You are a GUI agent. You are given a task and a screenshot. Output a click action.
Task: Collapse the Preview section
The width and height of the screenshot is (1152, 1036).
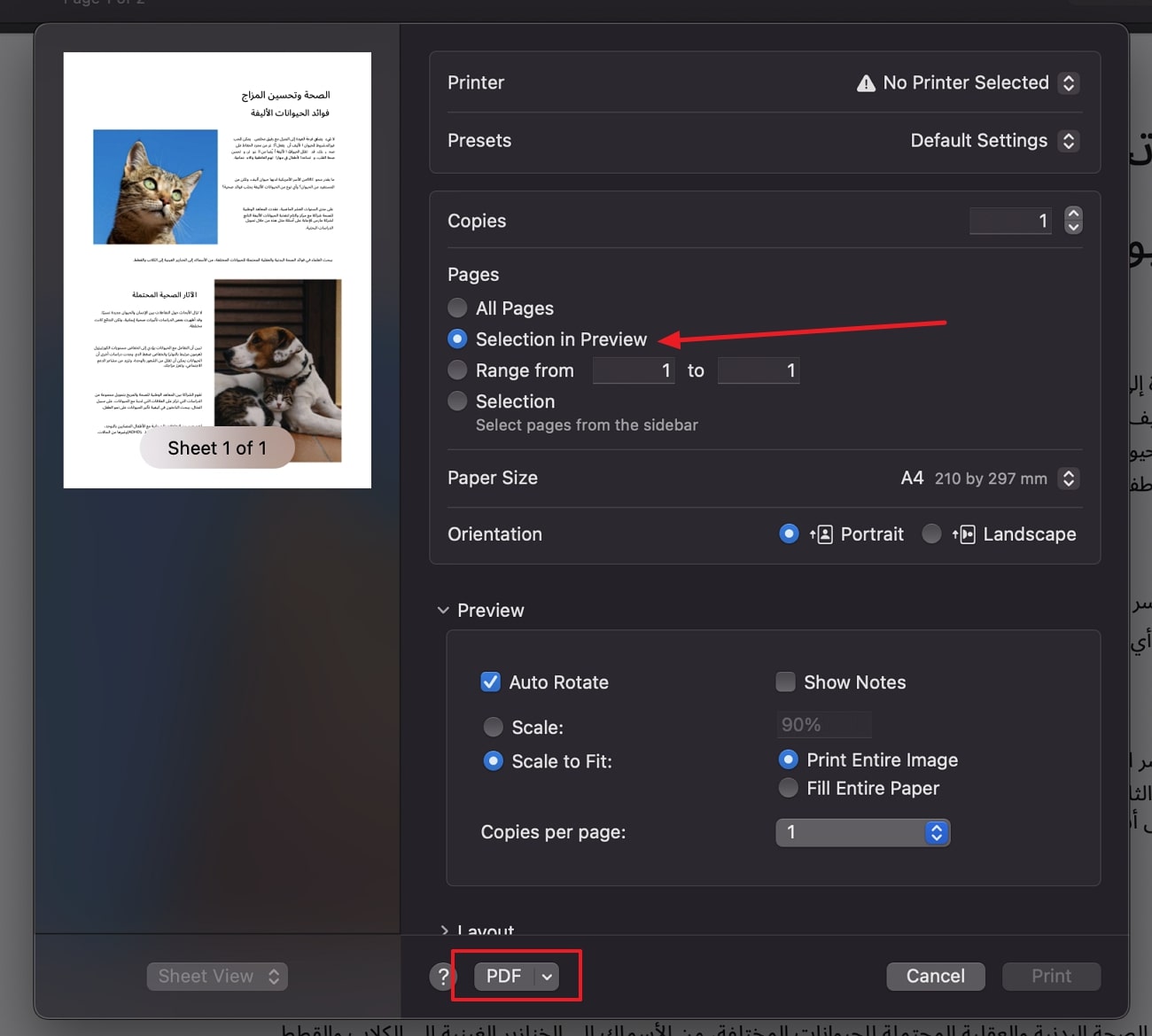pyautogui.click(x=443, y=610)
